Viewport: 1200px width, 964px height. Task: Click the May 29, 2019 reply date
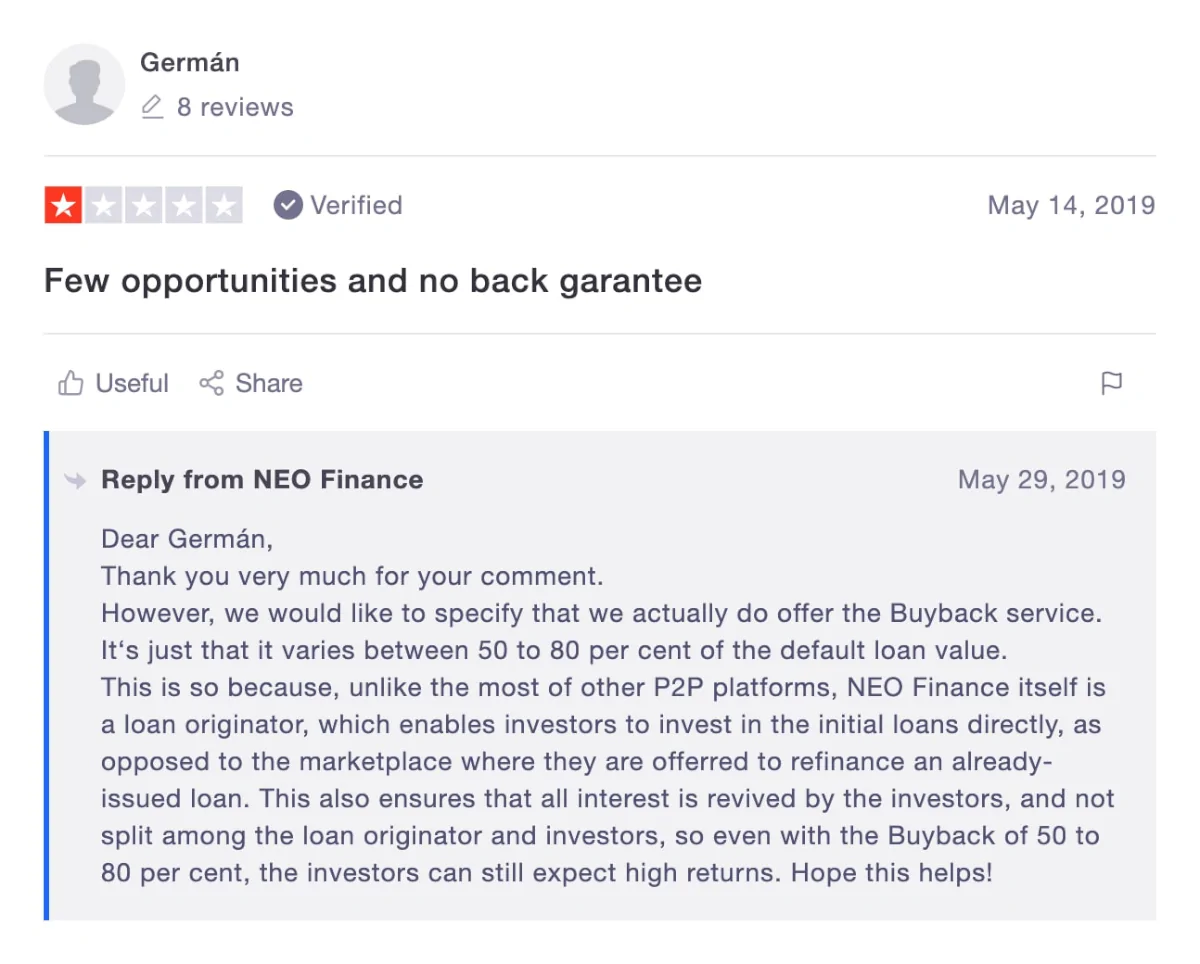click(x=1041, y=480)
